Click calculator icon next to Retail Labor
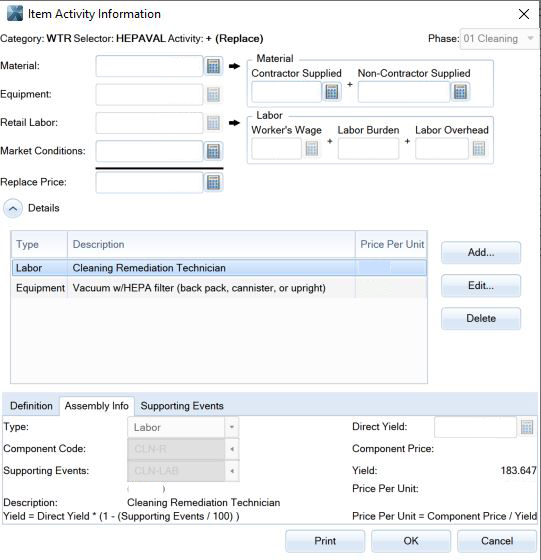Screen dimensions: 541x560 213,123
